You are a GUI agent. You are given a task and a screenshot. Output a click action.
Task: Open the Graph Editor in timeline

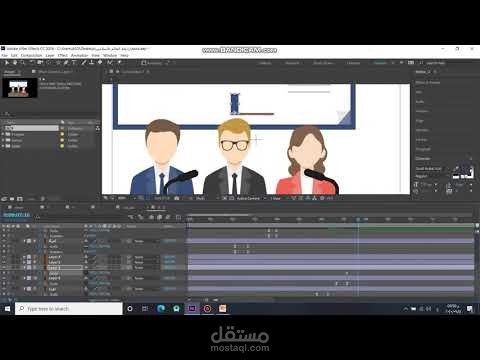click(x=178, y=217)
